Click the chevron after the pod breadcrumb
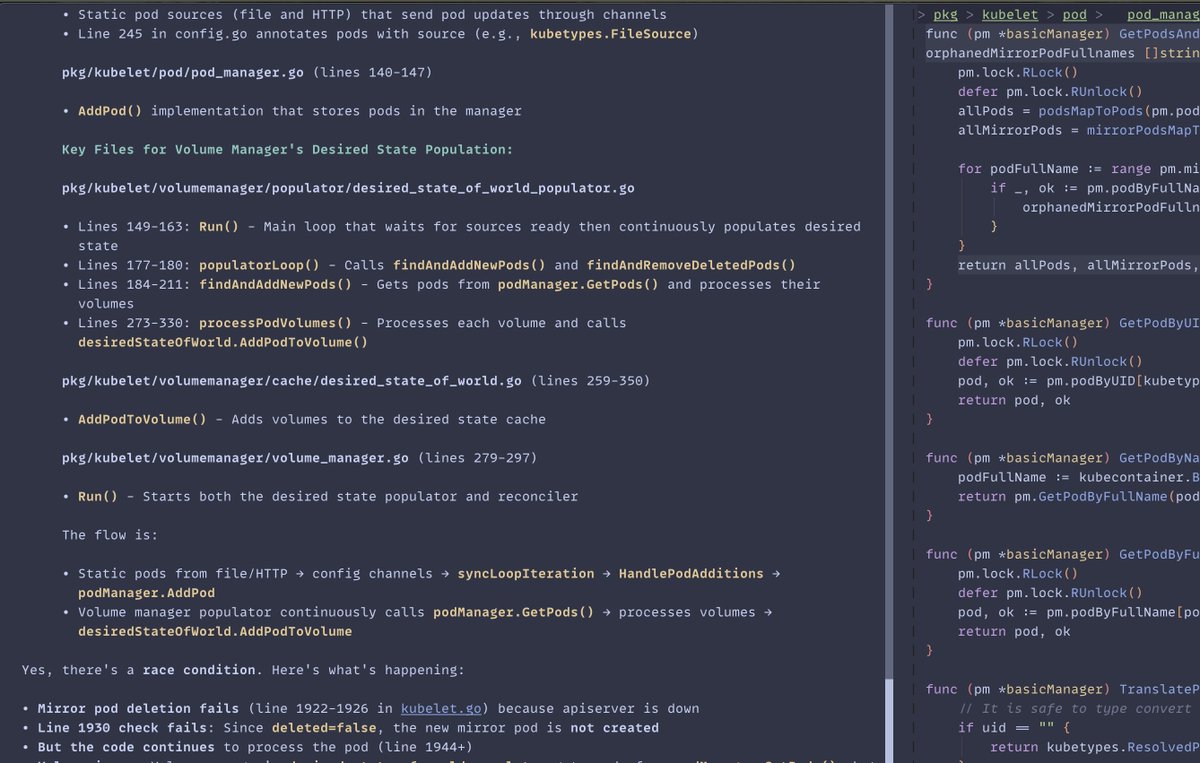 [x=1098, y=15]
